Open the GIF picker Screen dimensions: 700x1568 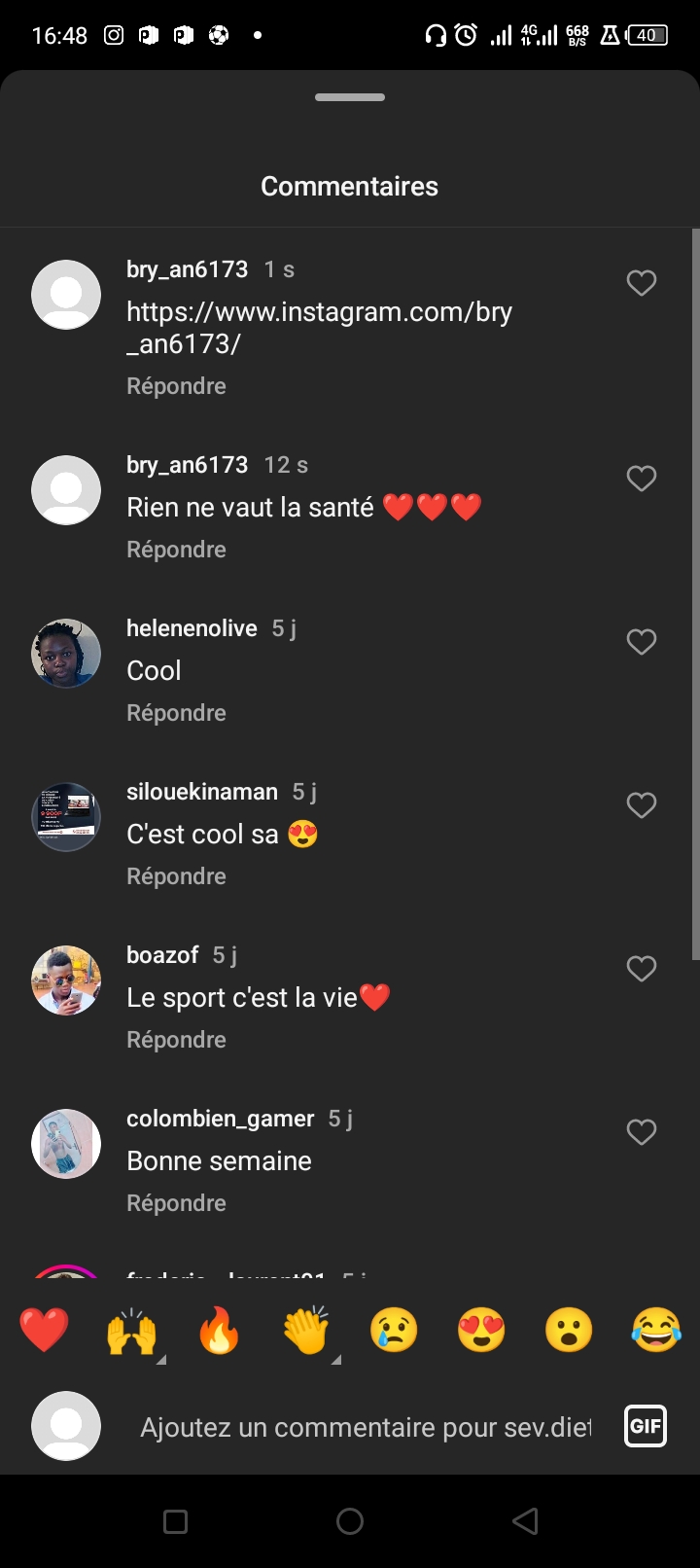pyautogui.click(x=646, y=1427)
